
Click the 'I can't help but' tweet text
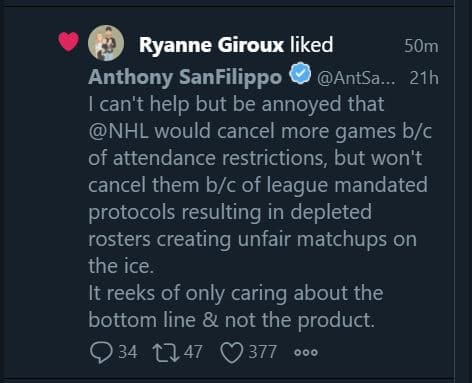(159, 105)
